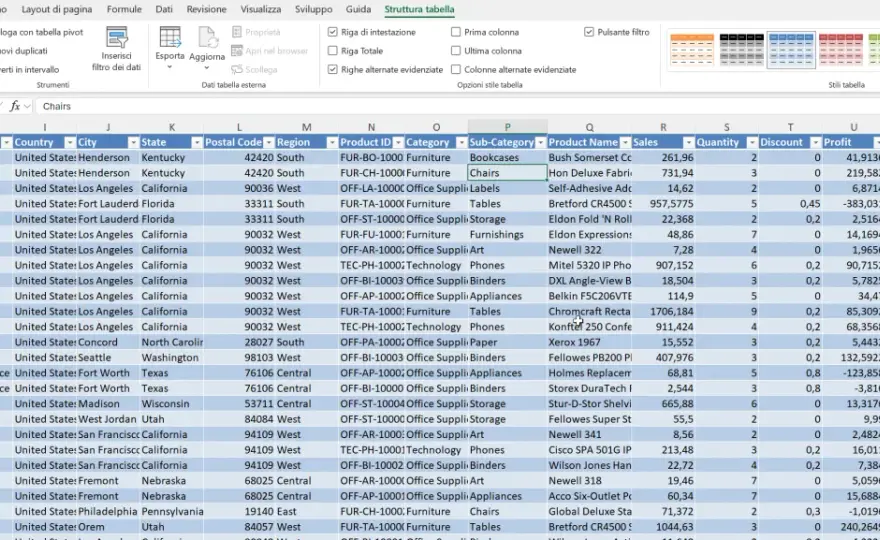Click the grayed Proprietà icon
The height and width of the screenshot is (540, 880).
point(237,32)
